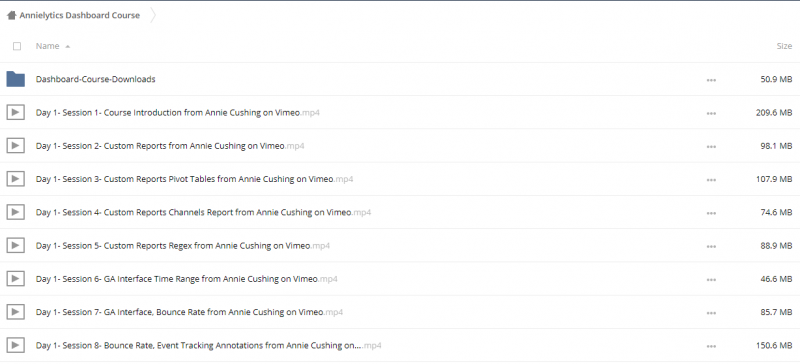Open more options for Session 5 Regex
The width and height of the screenshot is (800, 364).
(711, 247)
